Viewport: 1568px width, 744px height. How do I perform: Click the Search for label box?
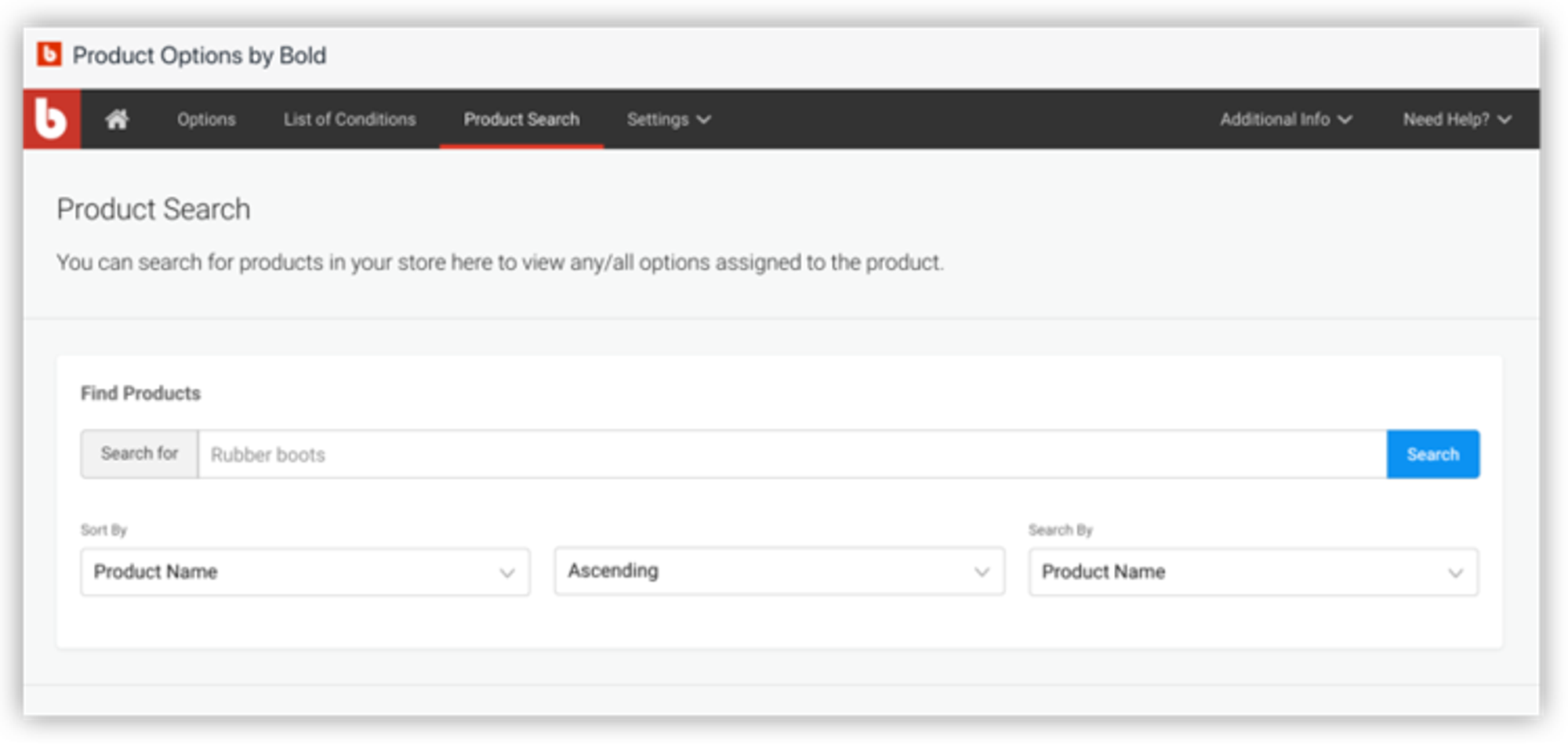[140, 454]
